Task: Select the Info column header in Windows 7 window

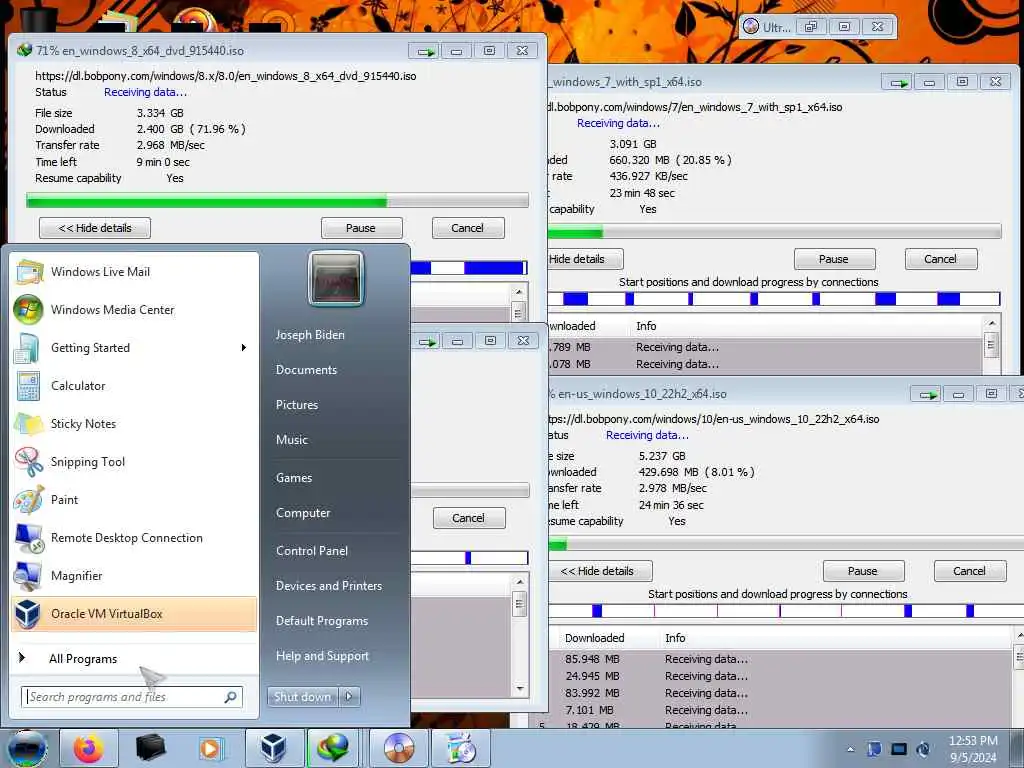Action: [x=647, y=326]
